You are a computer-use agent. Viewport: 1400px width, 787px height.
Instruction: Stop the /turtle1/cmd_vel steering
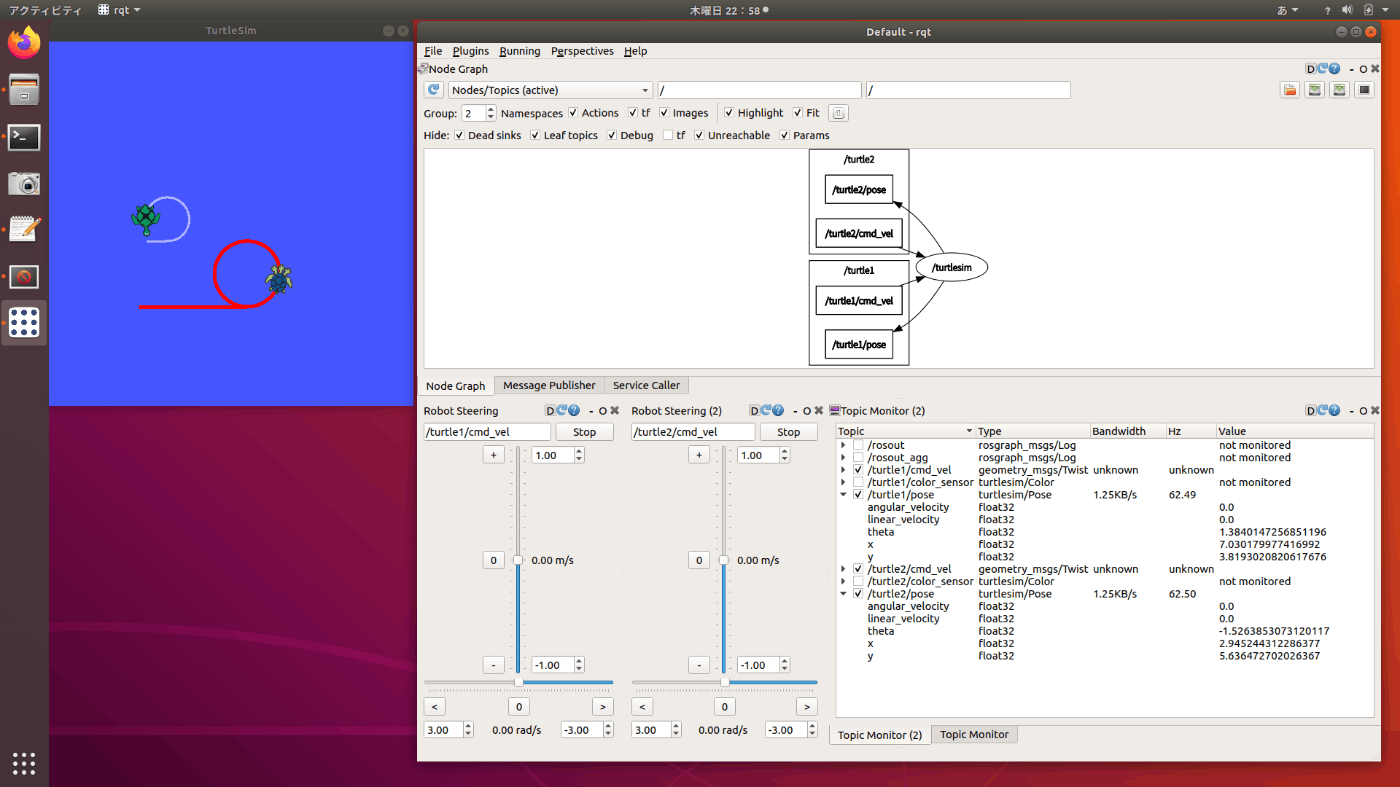(585, 432)
